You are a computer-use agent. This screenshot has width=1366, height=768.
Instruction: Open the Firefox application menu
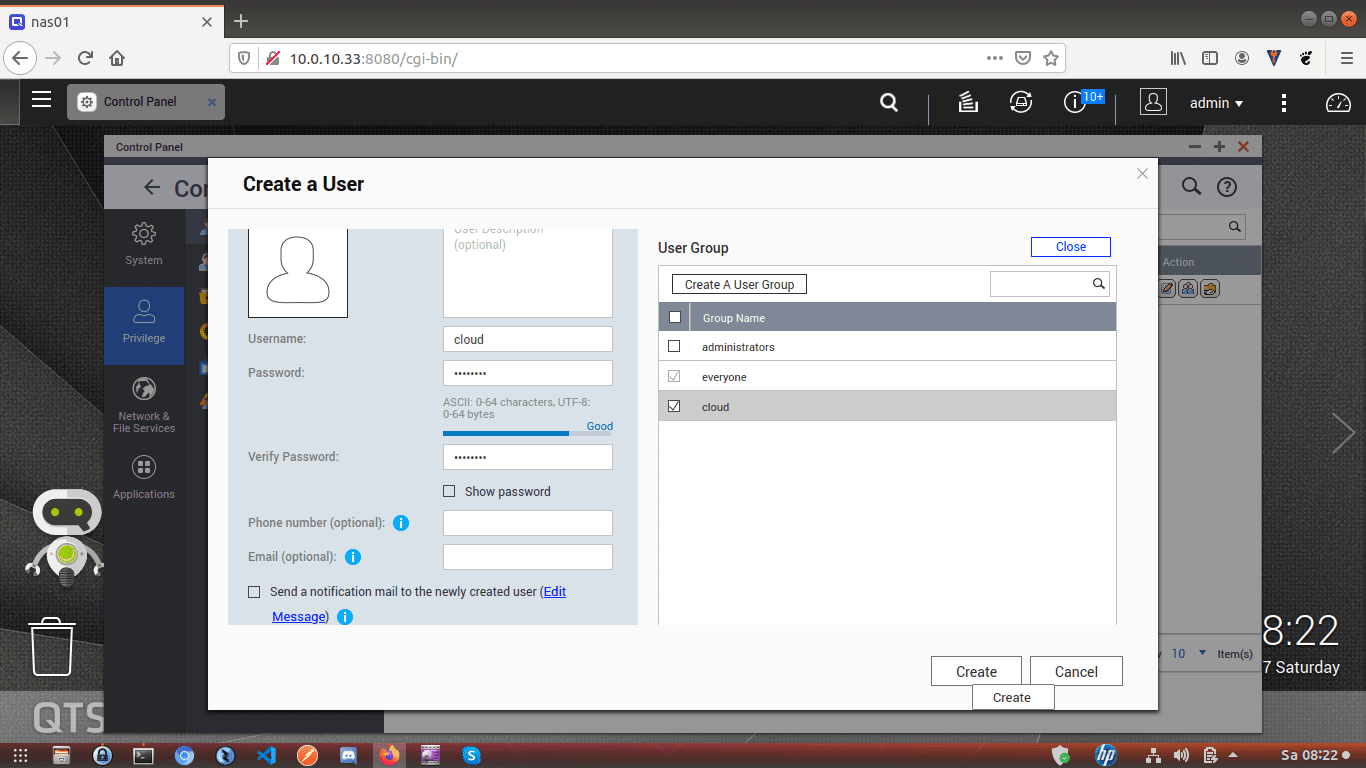point(1346,58)
